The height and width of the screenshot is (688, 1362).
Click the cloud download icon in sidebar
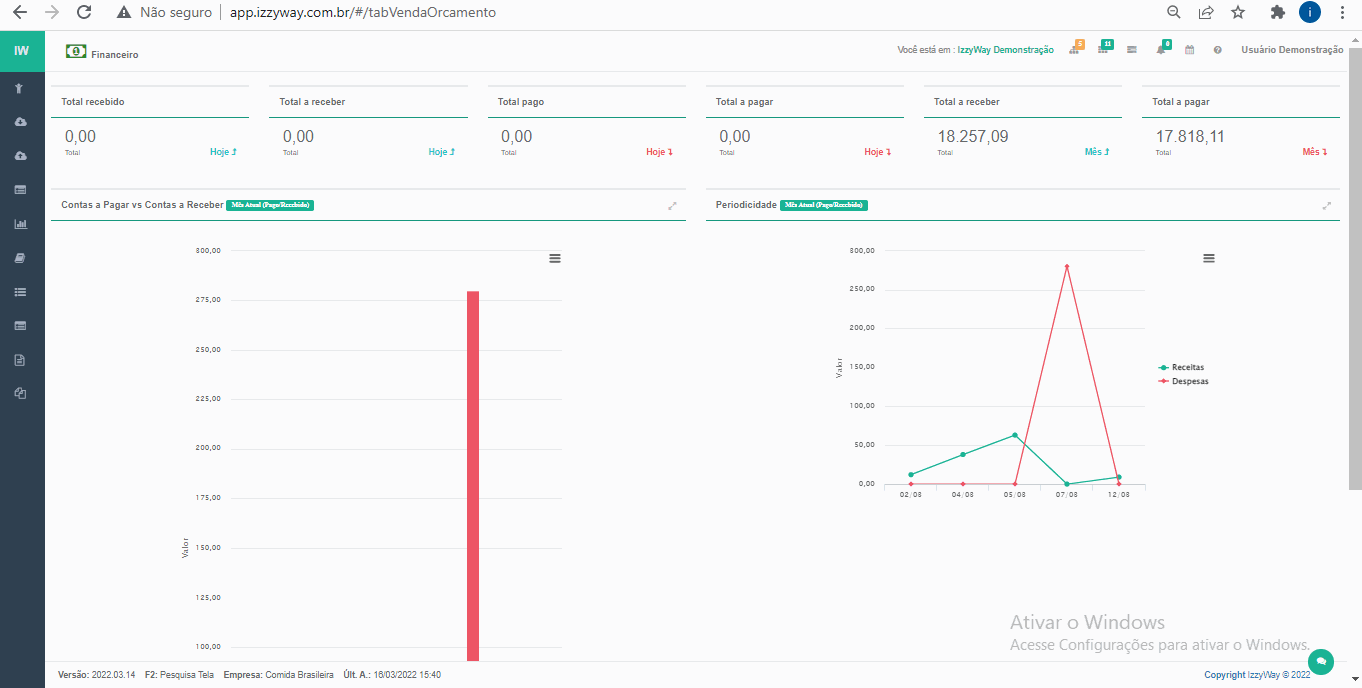tap(20, 122)
